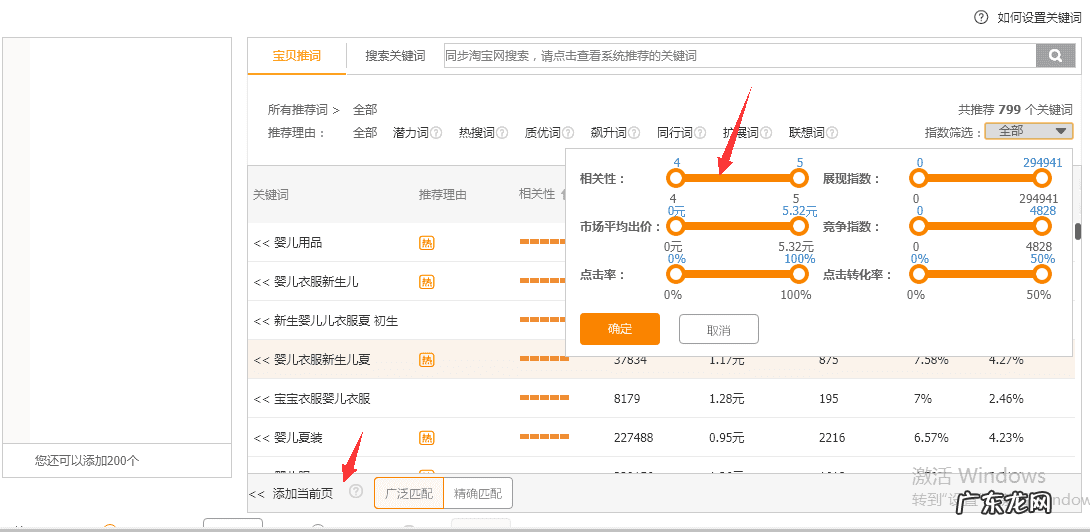
Task: Add keyword 婴儿夏装 via << arrow
Action: (261, 437)
